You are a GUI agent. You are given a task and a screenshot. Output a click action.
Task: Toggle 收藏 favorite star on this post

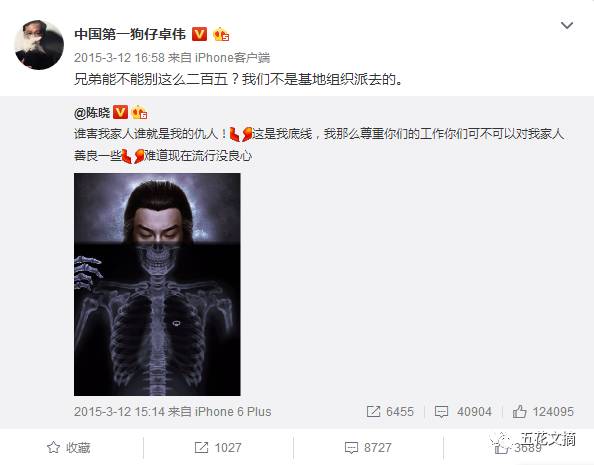click(69, 448)
